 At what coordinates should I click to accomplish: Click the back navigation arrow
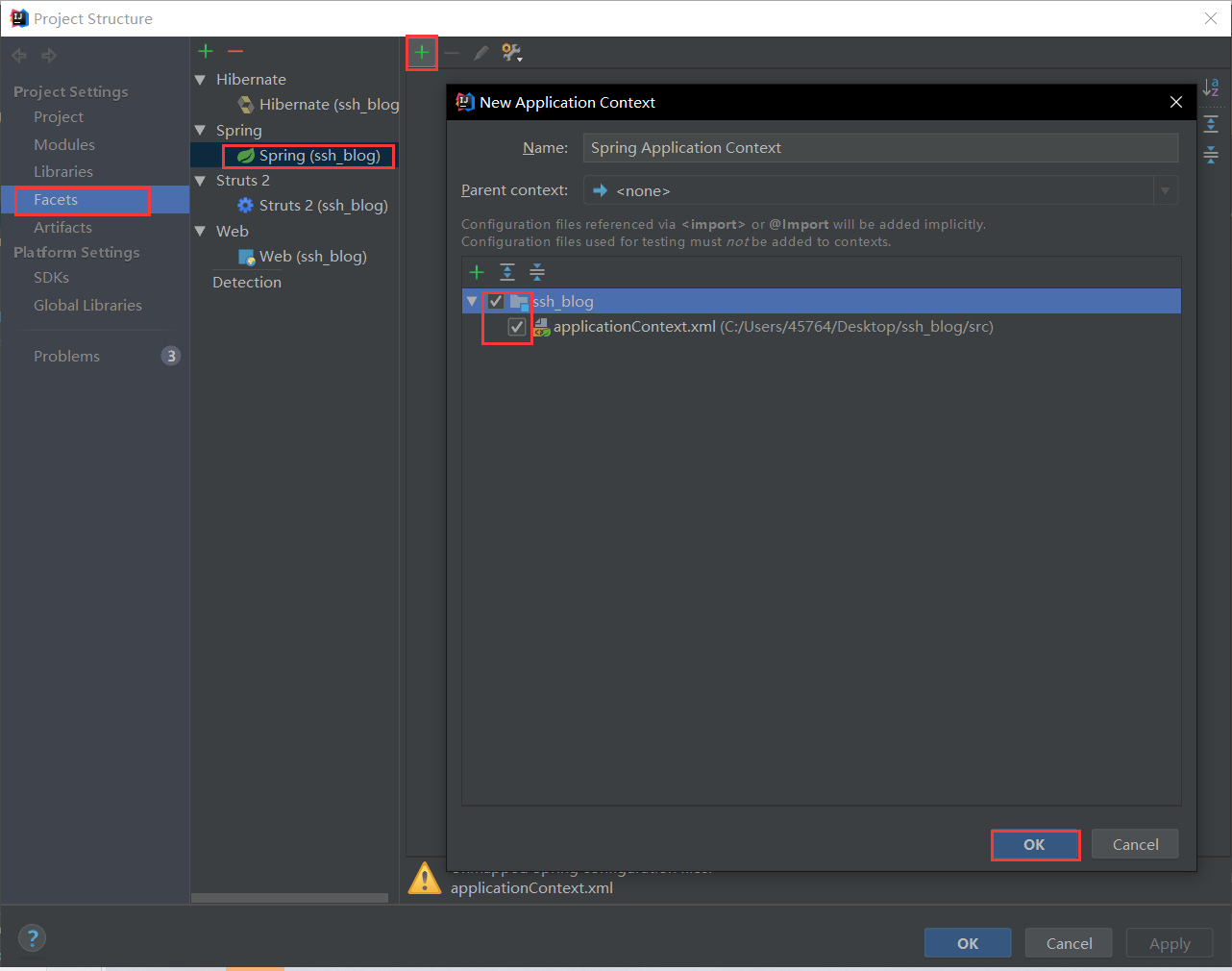tap(19, 56)
